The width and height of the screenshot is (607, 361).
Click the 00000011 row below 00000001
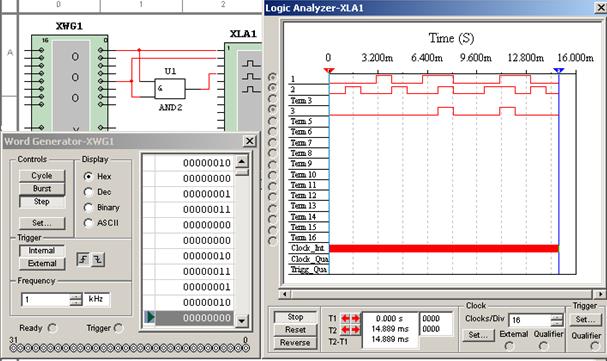coord(189,209)
